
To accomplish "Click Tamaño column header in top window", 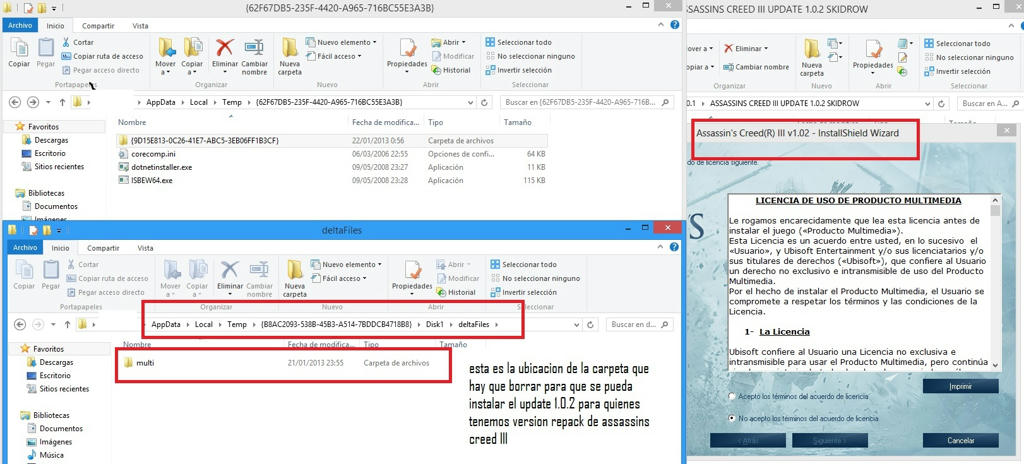I will pos(517,122).
